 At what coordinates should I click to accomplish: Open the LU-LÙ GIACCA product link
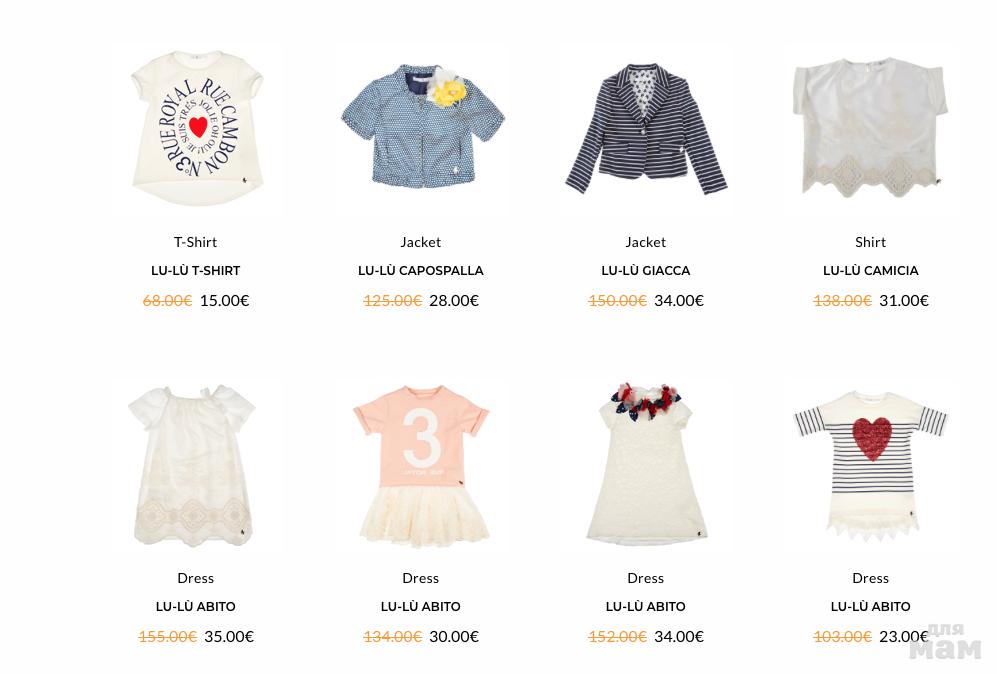[646, 270]
